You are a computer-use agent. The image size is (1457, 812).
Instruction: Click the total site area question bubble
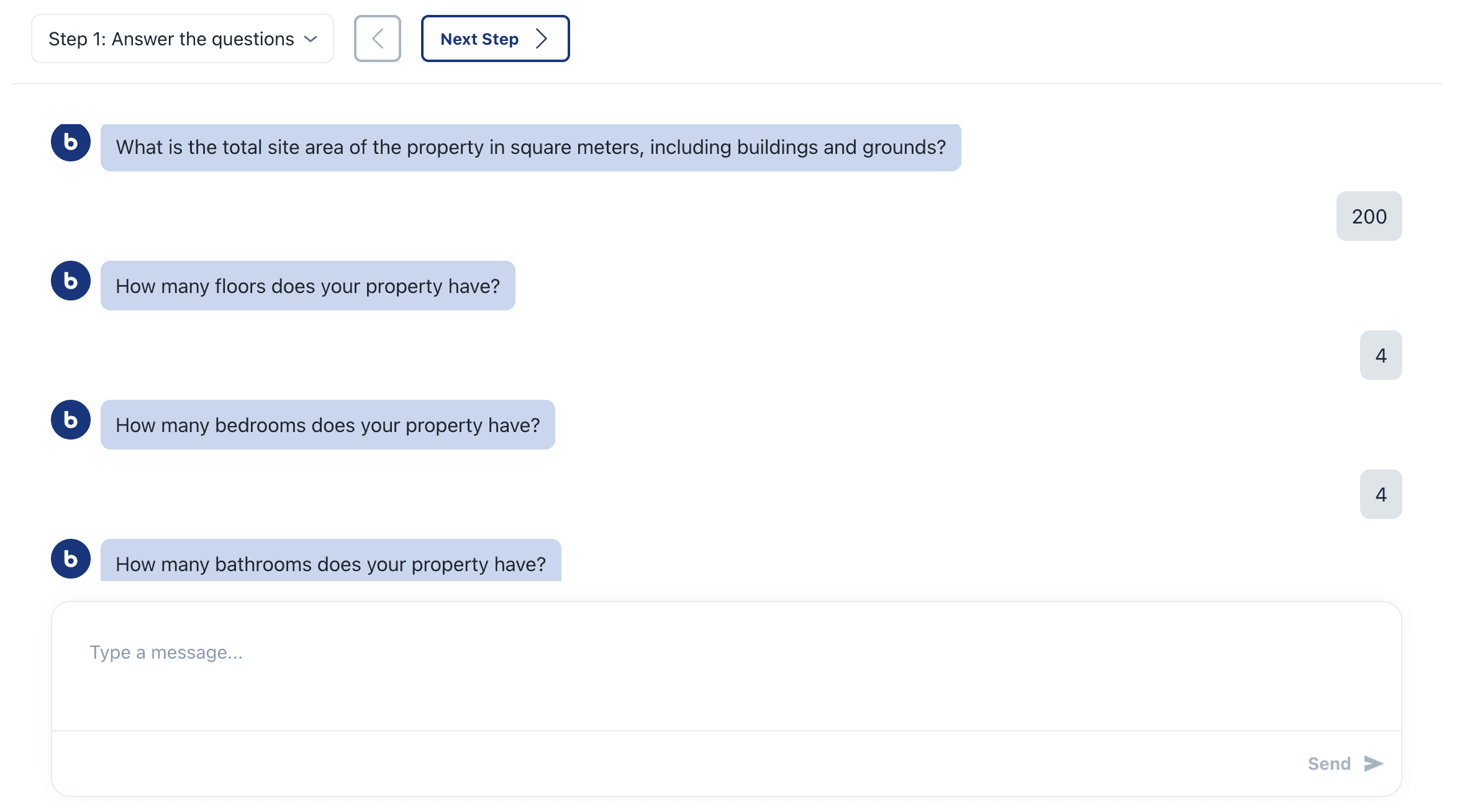(530, 148)
